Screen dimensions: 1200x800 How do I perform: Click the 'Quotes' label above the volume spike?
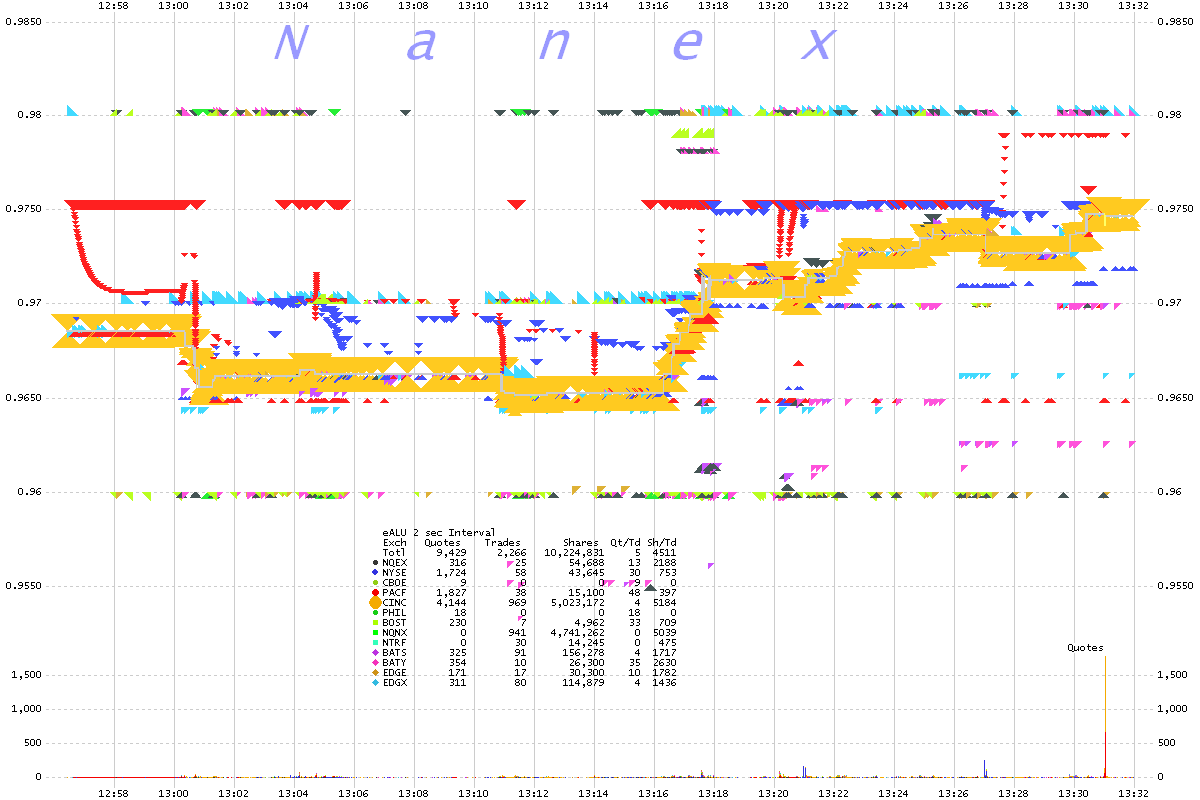(1085, 648)
